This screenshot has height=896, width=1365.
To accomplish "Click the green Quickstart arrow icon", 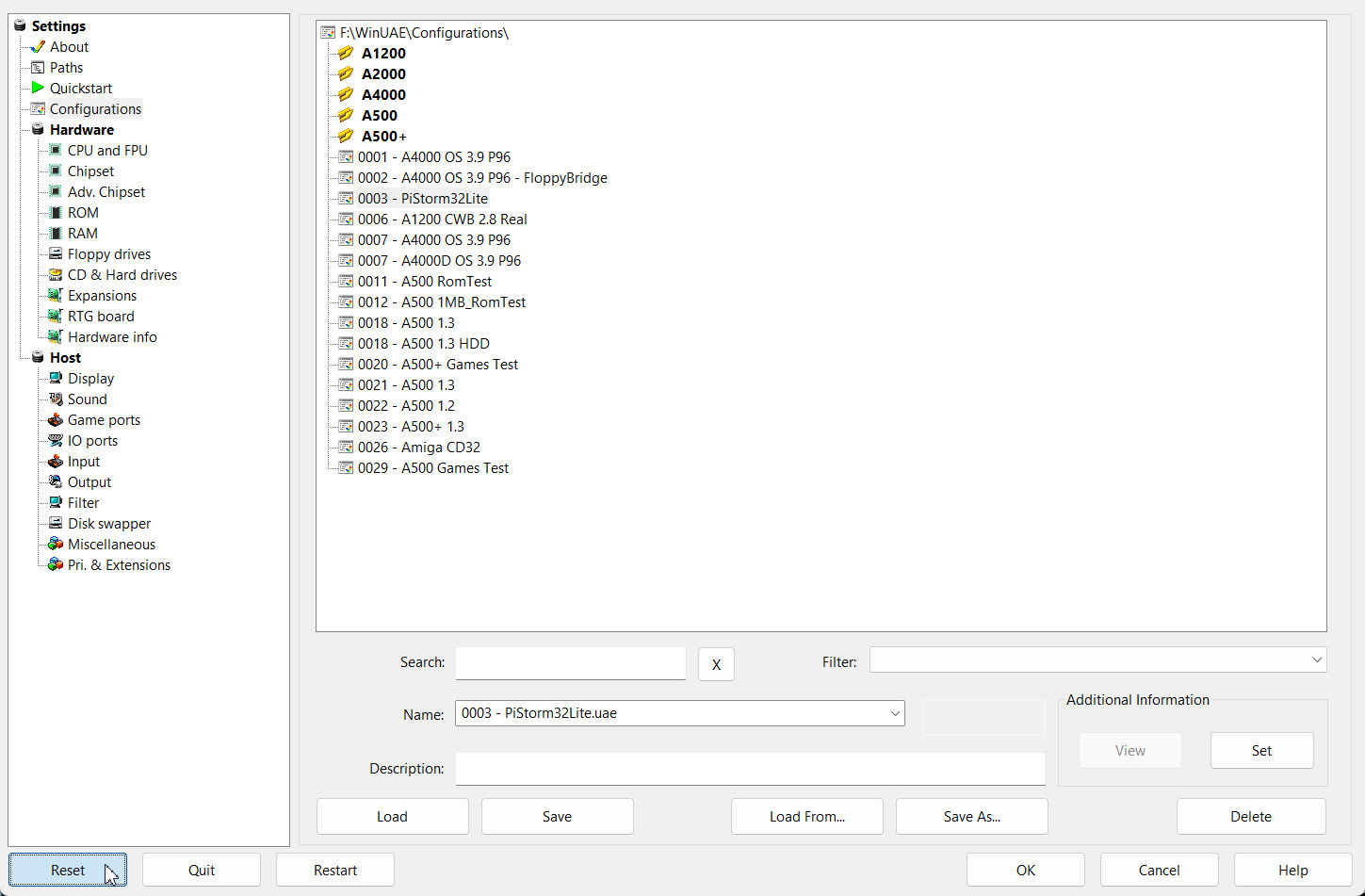I will tap(38, 89).
